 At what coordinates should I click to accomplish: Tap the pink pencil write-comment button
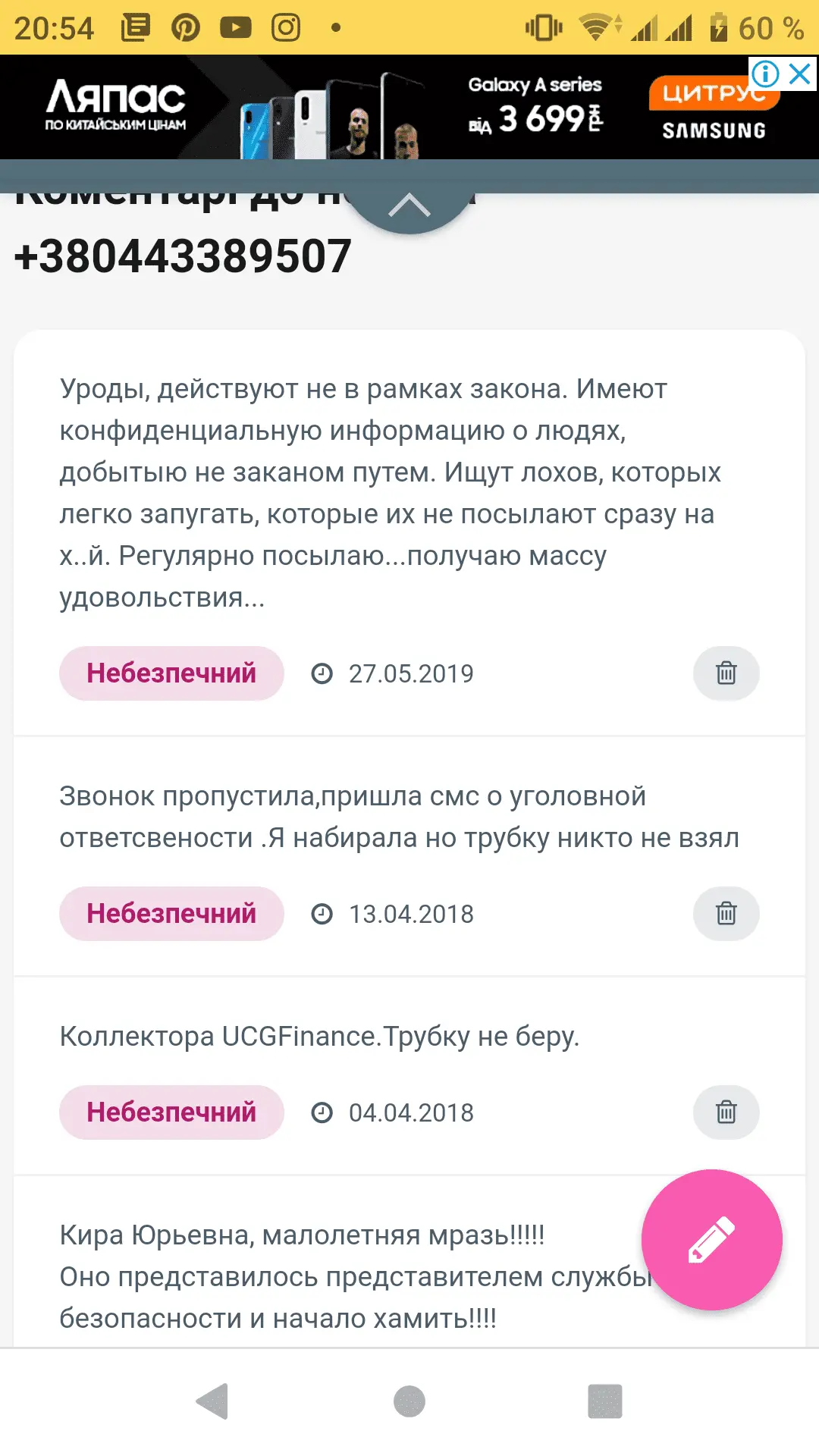pos(711,1239)
